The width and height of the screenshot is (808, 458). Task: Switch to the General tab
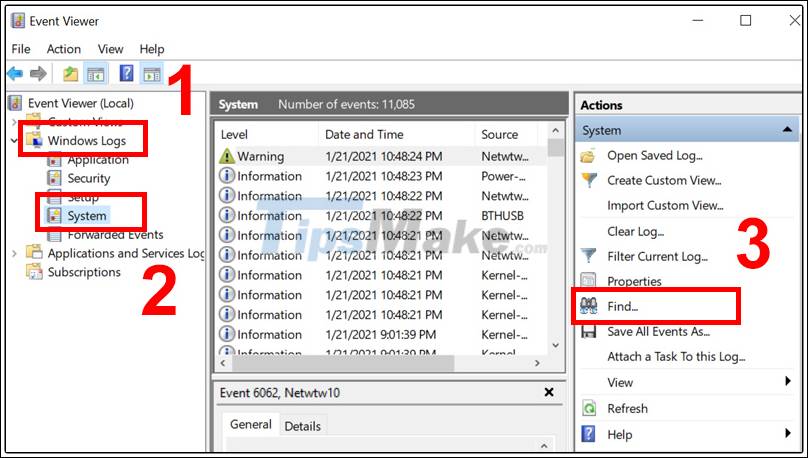pyautogui.click(x=251, y=425)
